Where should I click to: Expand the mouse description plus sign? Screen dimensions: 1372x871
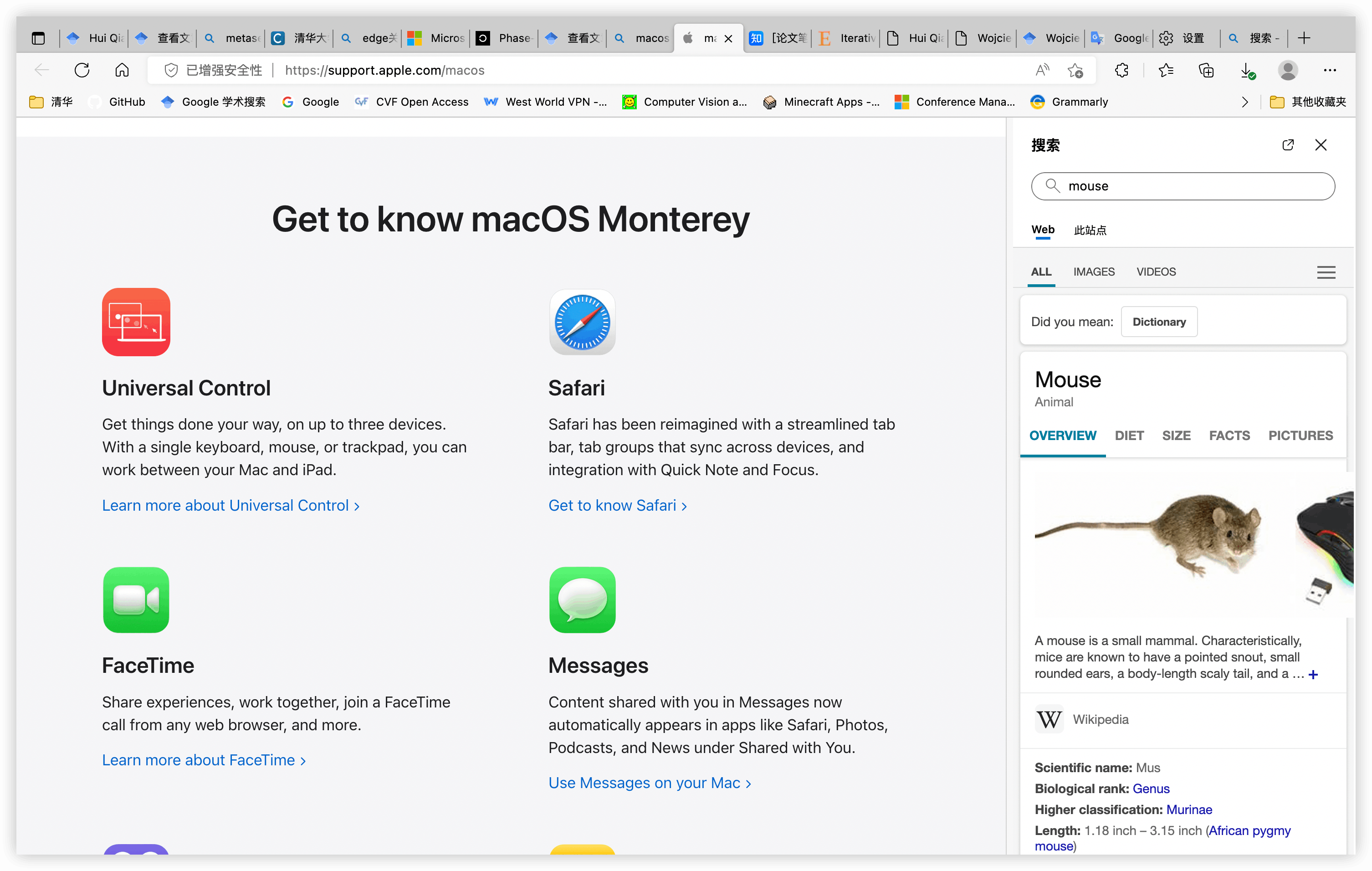pos(1313,675)
